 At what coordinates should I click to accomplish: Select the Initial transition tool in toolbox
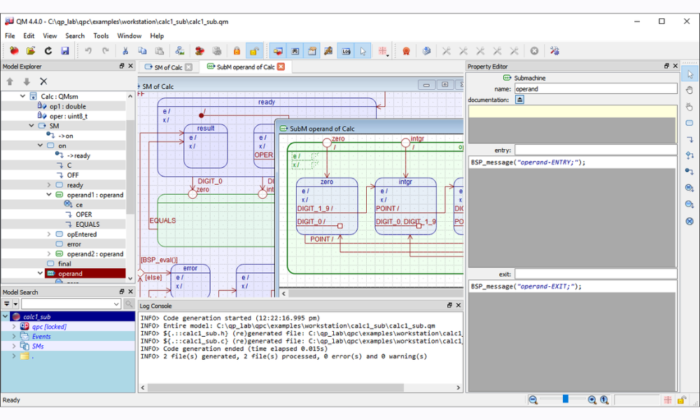(x=690, y=171)
